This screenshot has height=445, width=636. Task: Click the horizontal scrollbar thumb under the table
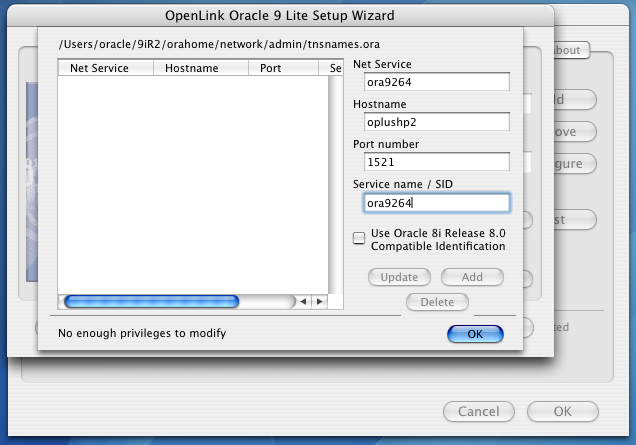pos(151,301)
